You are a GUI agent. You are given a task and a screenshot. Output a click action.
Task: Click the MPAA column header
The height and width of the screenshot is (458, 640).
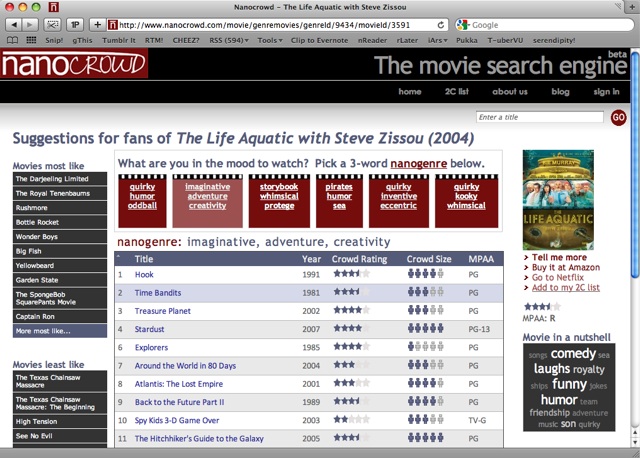481,259
